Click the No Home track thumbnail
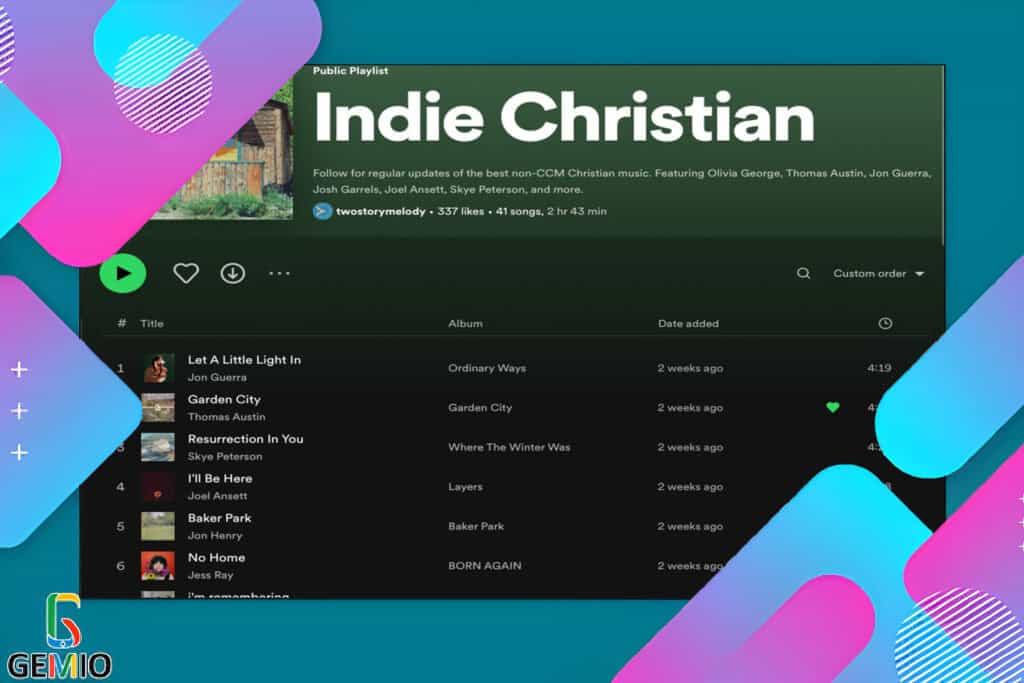The width and height of the screenshot is (1024, 683). point(158,566)
